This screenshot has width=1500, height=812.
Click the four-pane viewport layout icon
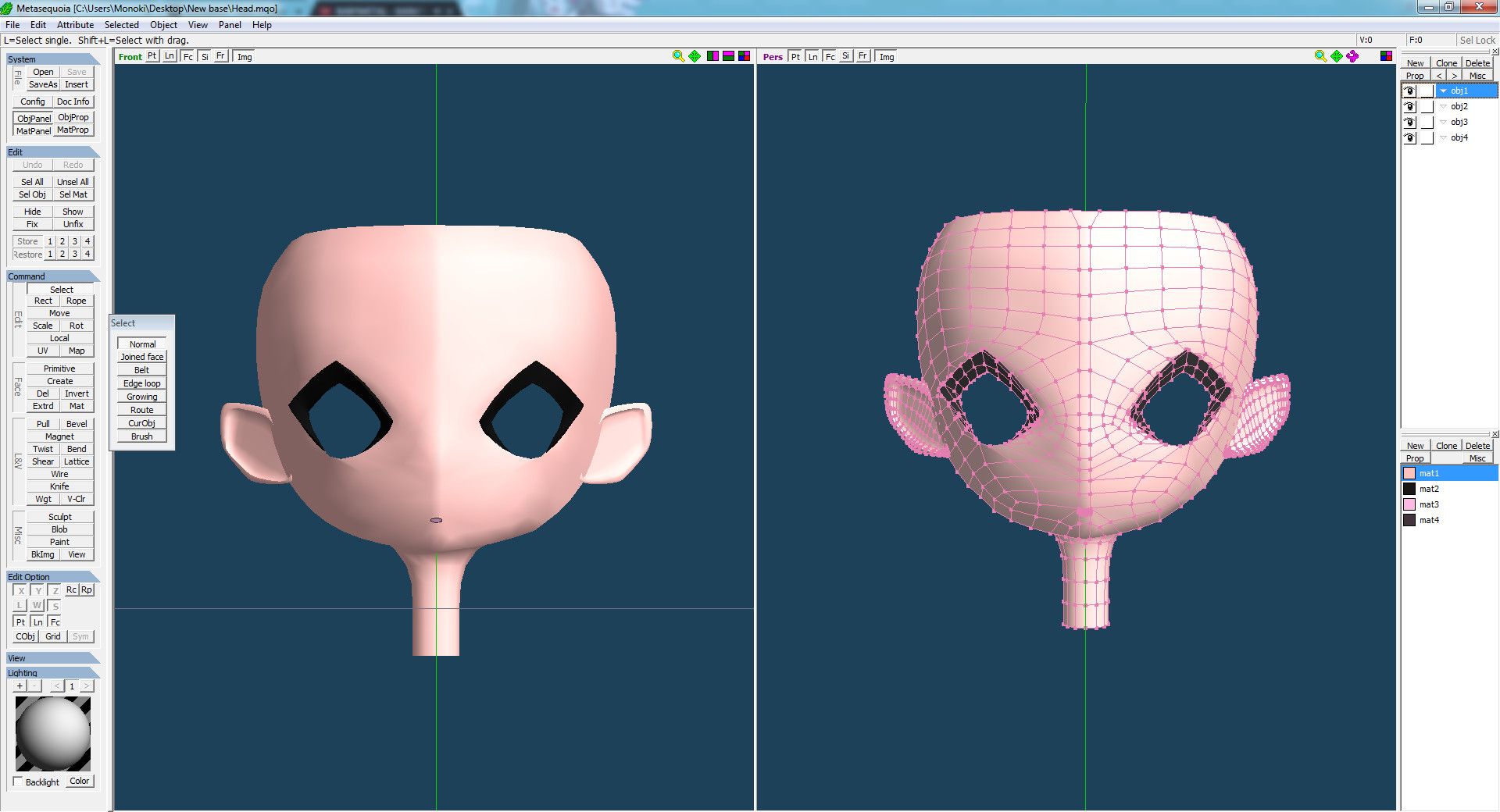coord(745,55)
